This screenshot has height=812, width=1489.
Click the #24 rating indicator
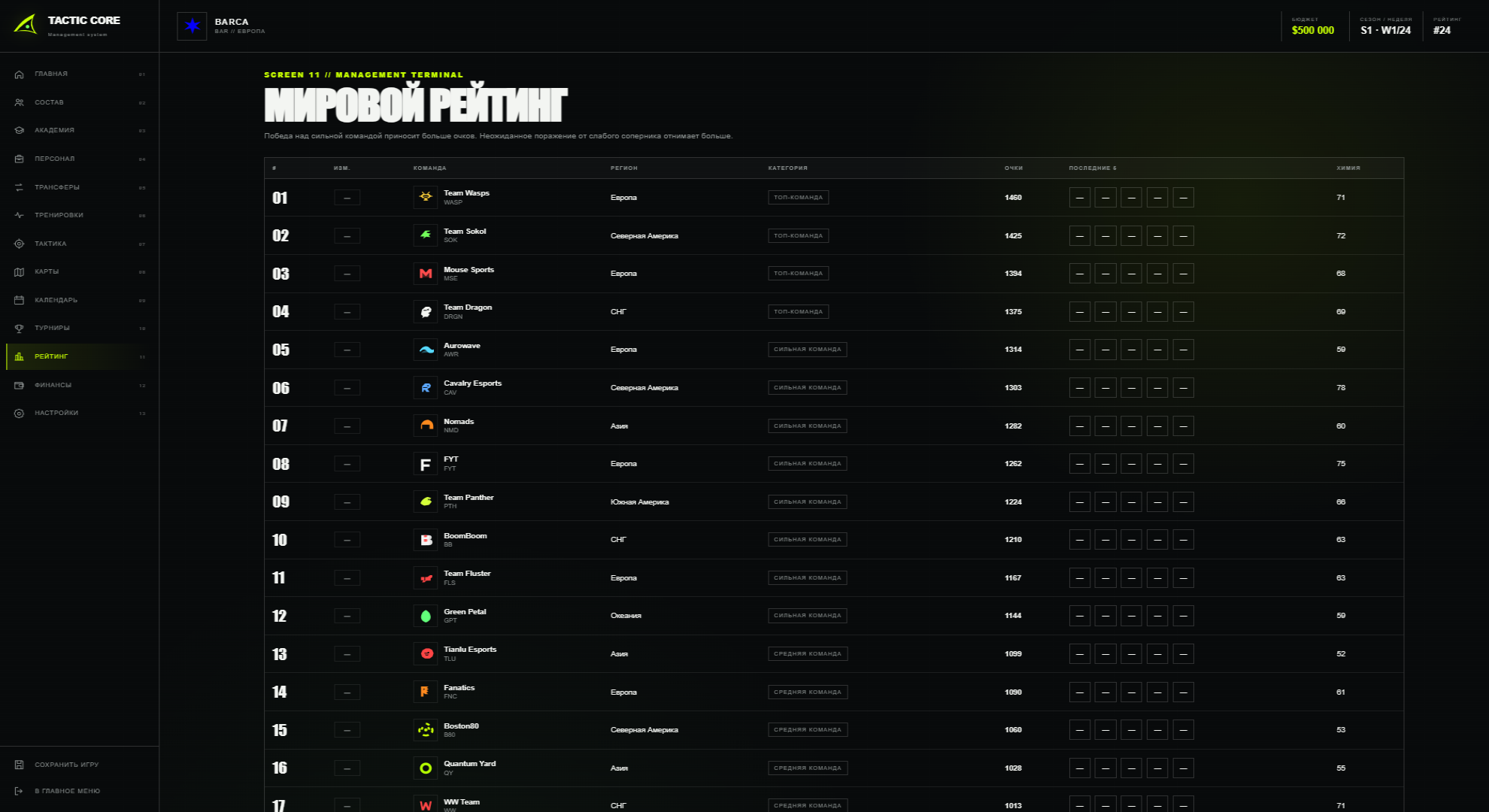pyautogui.click(x=1442, y=31)
